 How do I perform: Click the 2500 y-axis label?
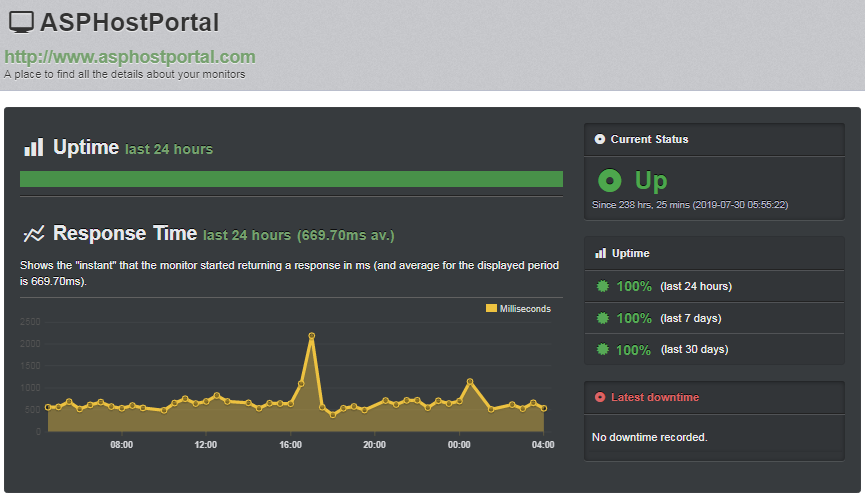point(30,322)
